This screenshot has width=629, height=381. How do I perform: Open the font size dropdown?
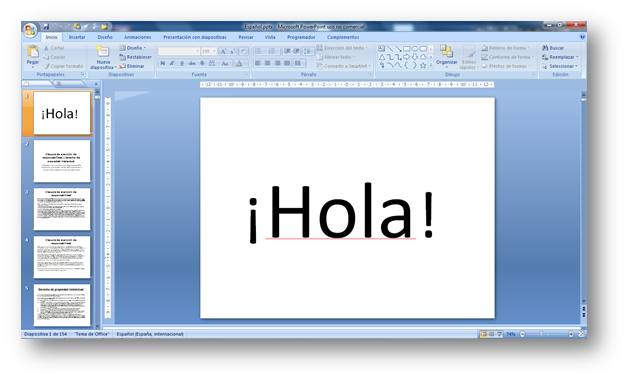click(x=214, y=51)
